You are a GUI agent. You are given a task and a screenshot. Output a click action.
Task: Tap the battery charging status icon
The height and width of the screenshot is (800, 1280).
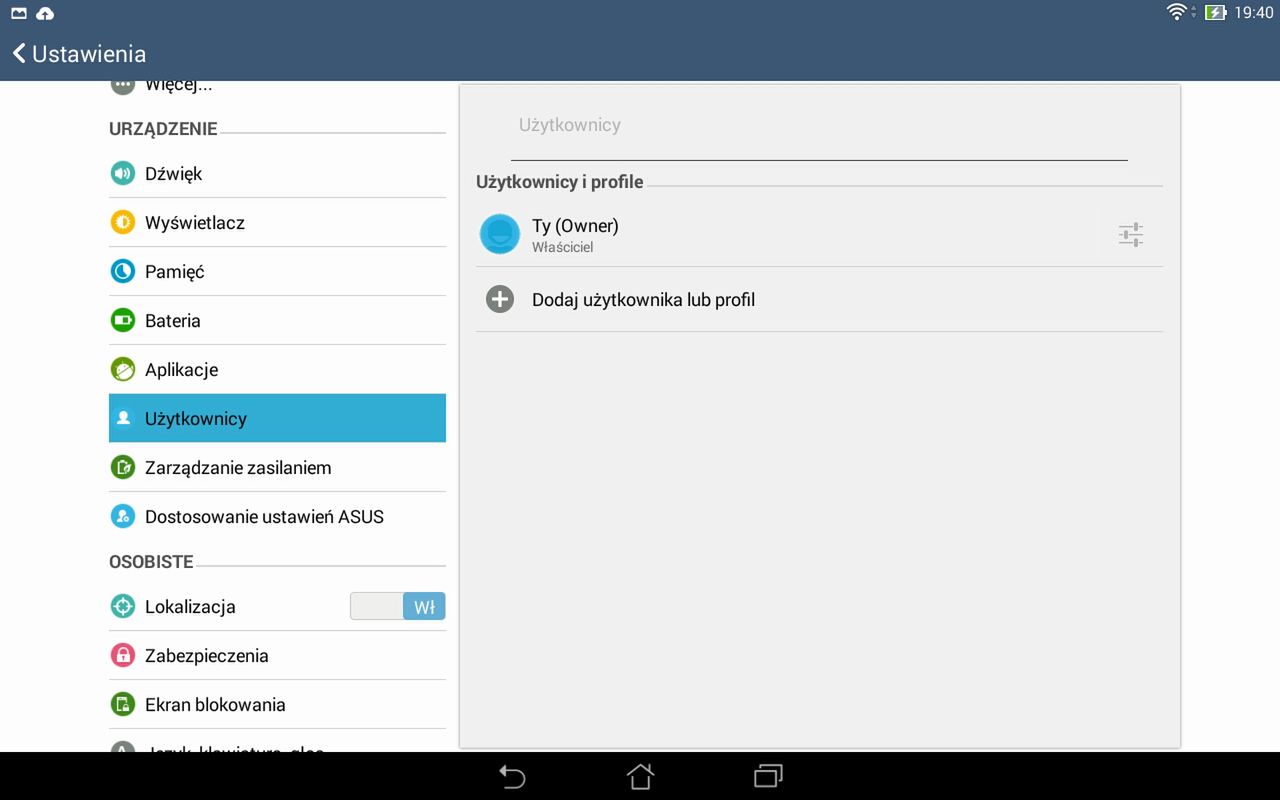click(x=1215, y=12)
